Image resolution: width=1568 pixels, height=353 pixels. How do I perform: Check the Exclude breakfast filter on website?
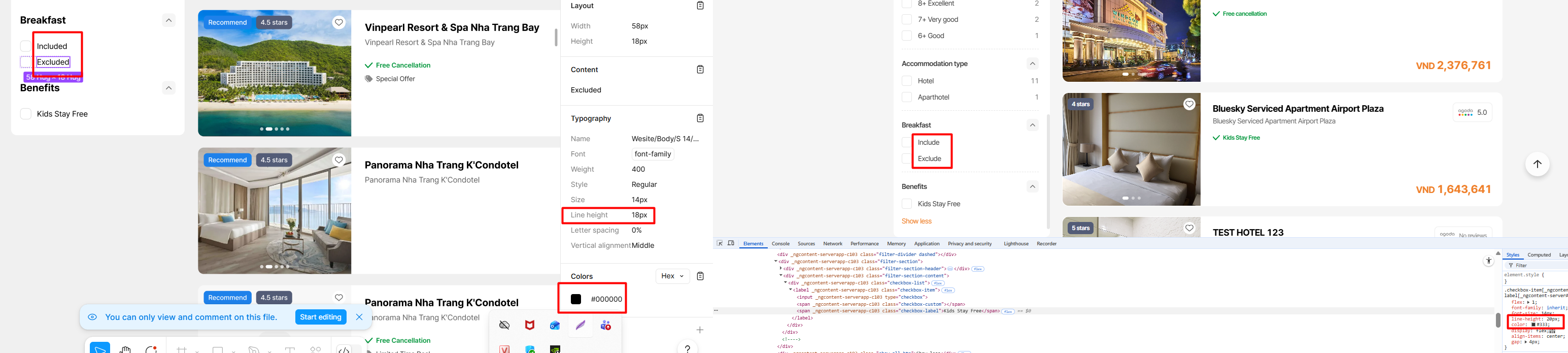(x=906, y=159)
